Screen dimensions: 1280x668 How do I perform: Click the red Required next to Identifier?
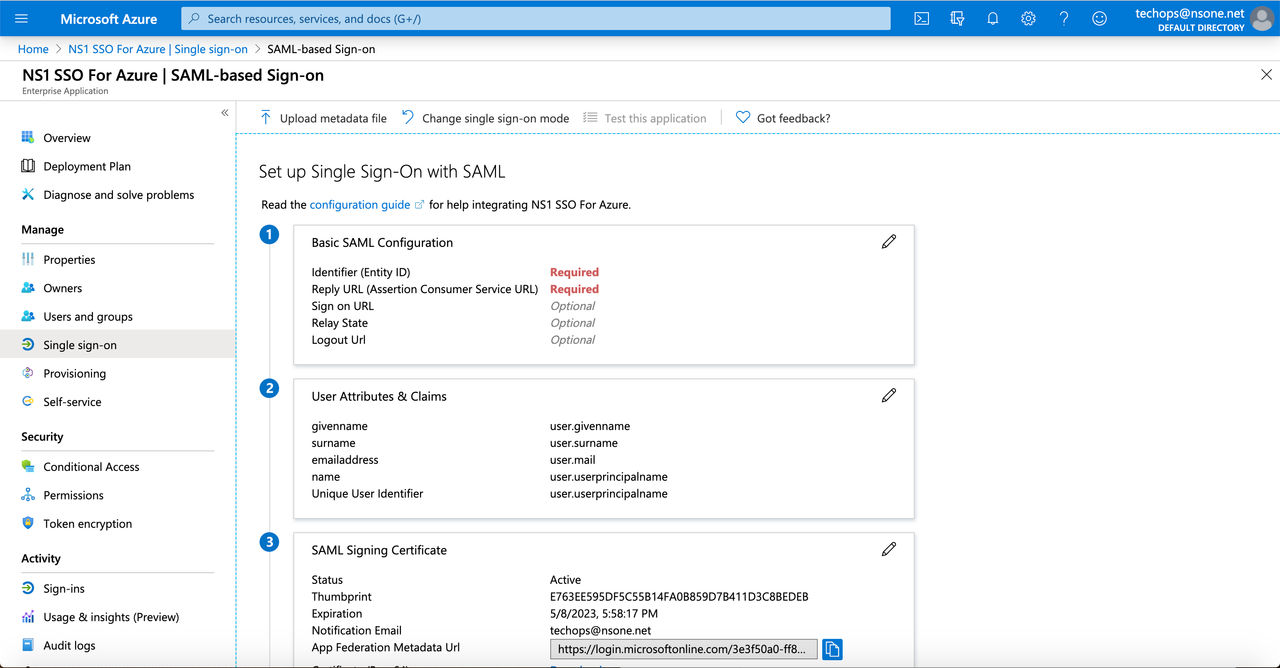tap(574, 272)
